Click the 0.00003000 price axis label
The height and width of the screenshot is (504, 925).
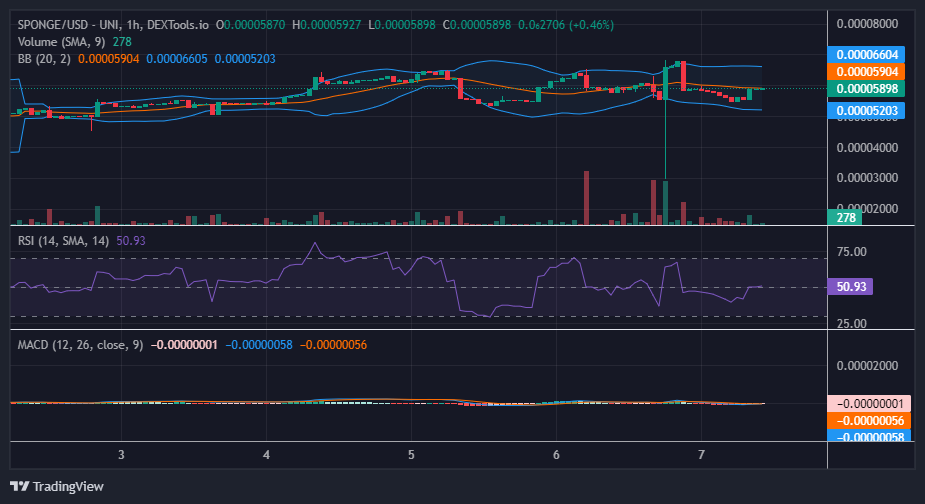tap(867, 178)
